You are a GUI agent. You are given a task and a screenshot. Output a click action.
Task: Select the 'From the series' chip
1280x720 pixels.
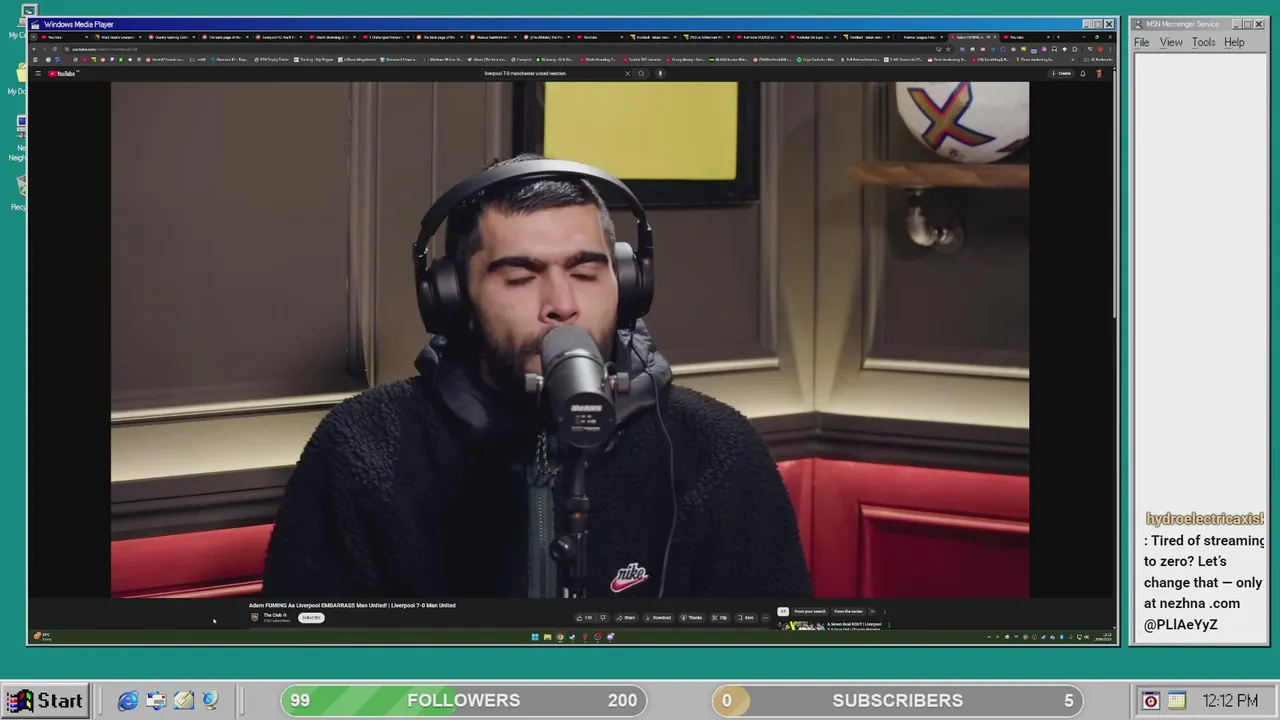pyautogui.click(x=848, y=611)
